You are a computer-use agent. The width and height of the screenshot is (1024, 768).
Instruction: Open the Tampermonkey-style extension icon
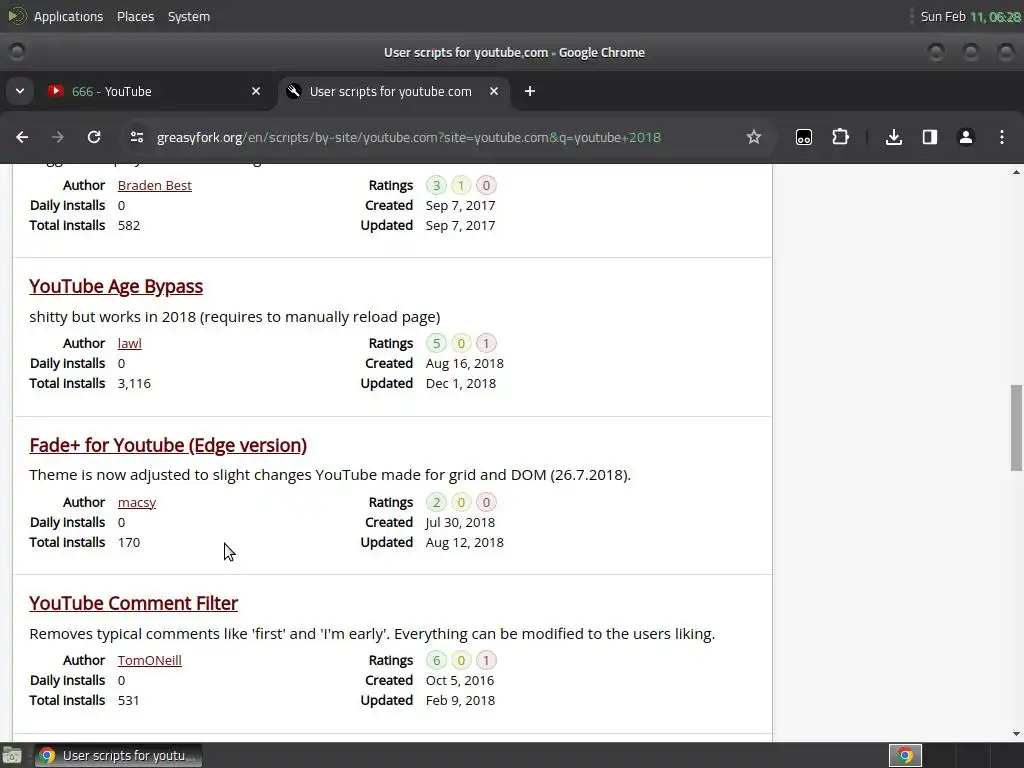[x=804, y=137]
